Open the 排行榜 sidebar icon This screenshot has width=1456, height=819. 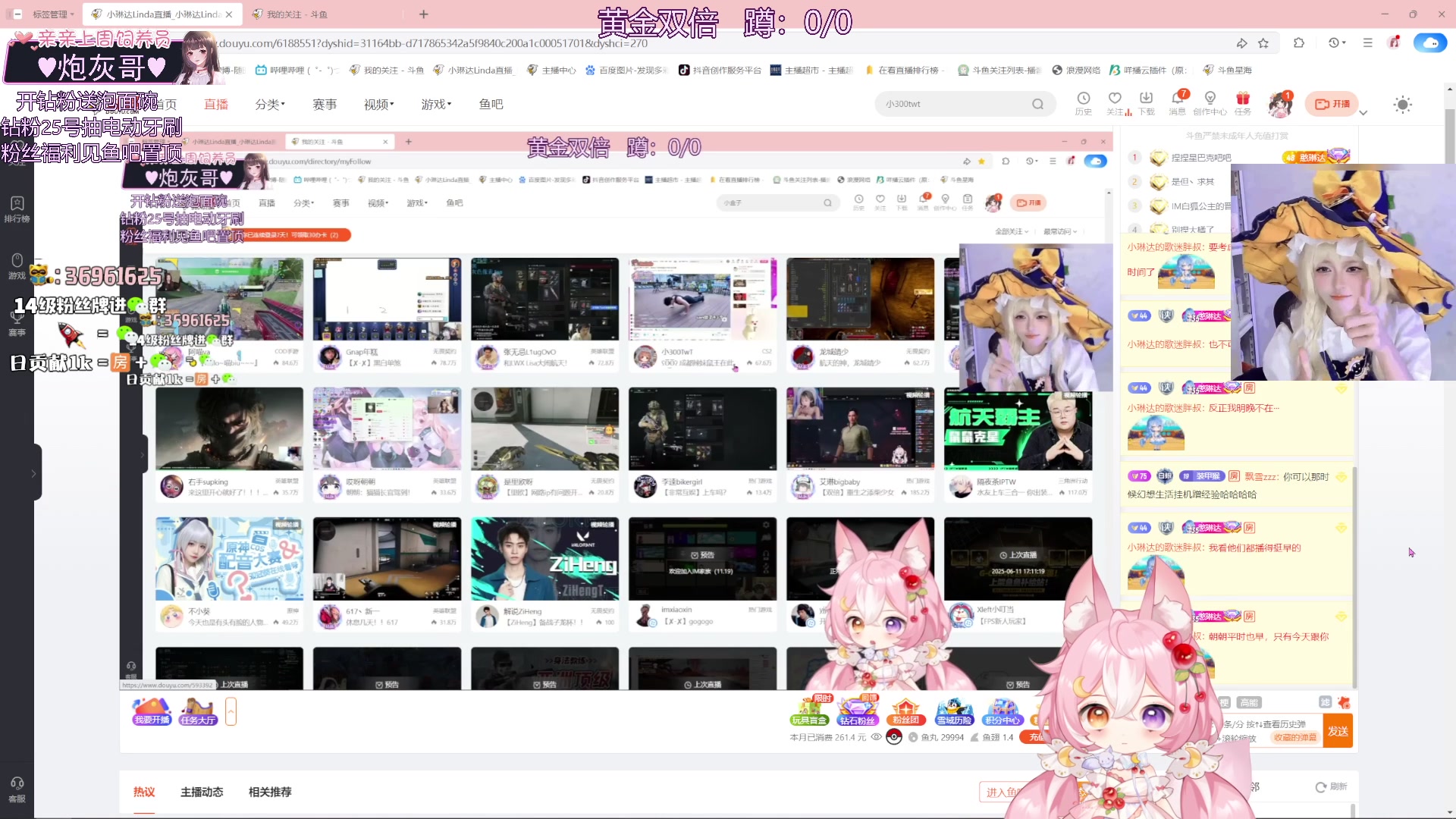coord(17,209)
